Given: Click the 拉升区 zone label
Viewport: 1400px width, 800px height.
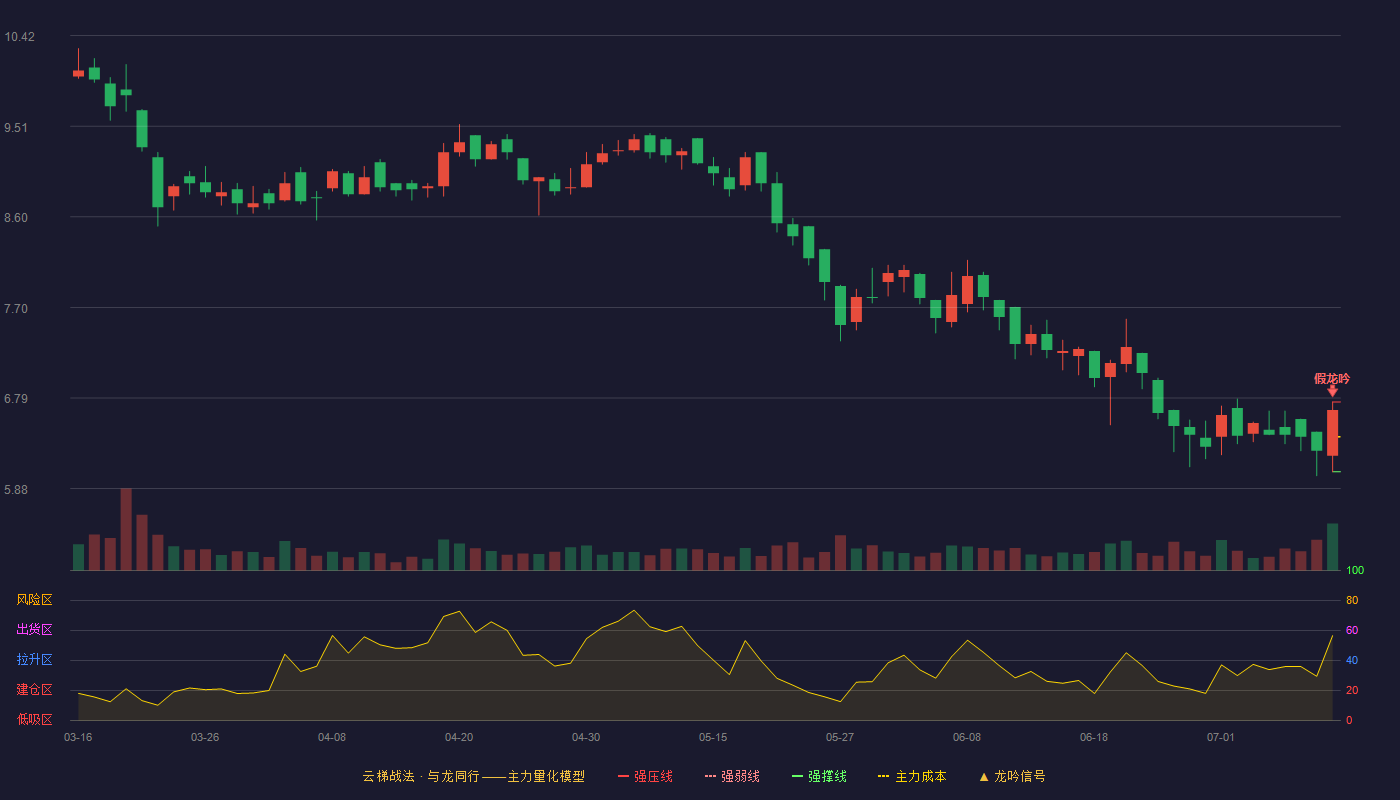Looking at the screenshot, I should (x=34, y=660).
